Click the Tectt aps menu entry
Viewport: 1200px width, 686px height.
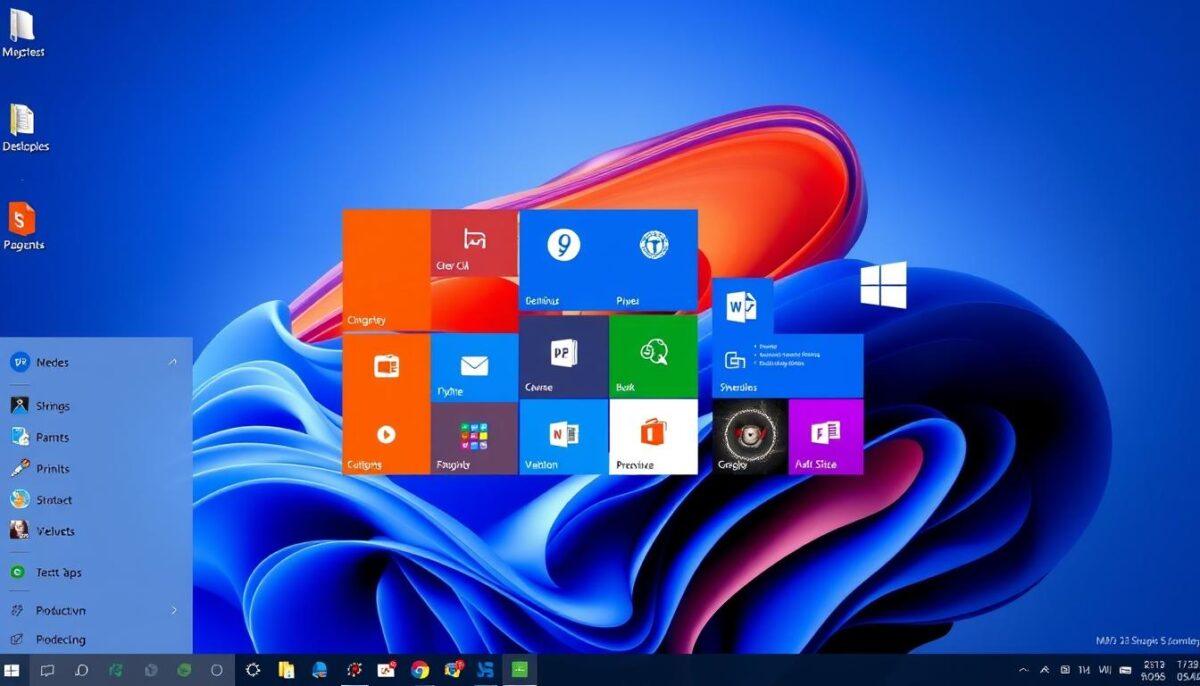[58, 572]
